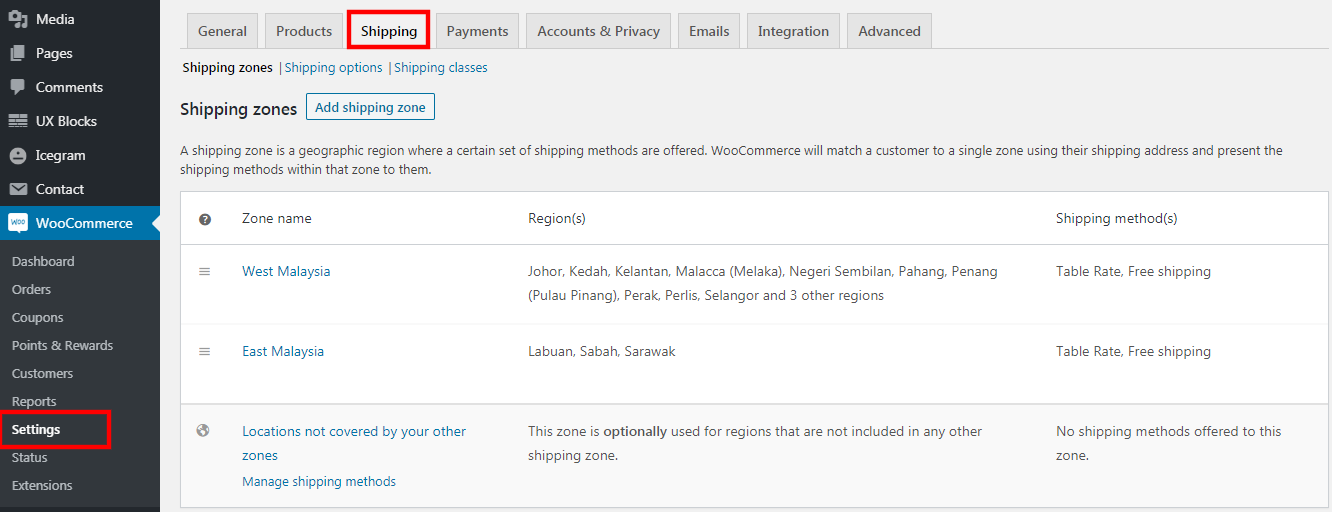Viewport: 1332px width, 512px height.
Task: Click East Malaysia's Table Rate, Free shipping text
Action: (x=1133, y=351)
